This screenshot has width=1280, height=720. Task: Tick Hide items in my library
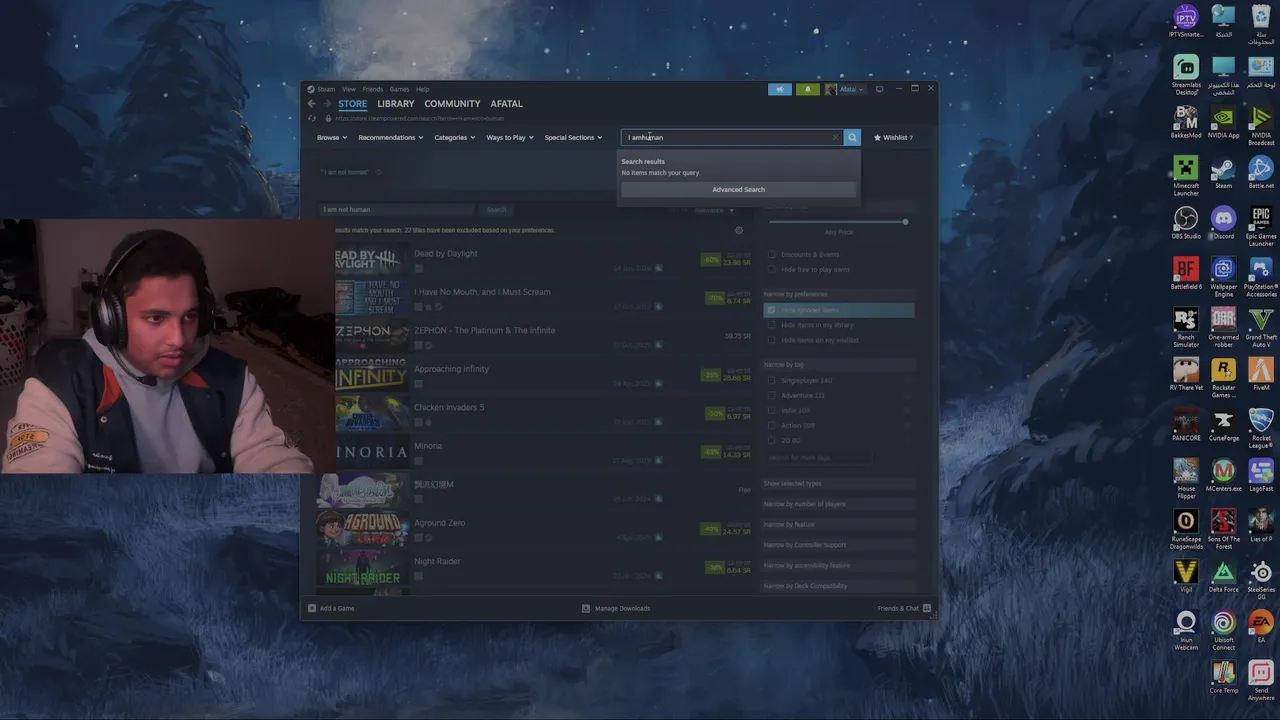tap(772, 325)
